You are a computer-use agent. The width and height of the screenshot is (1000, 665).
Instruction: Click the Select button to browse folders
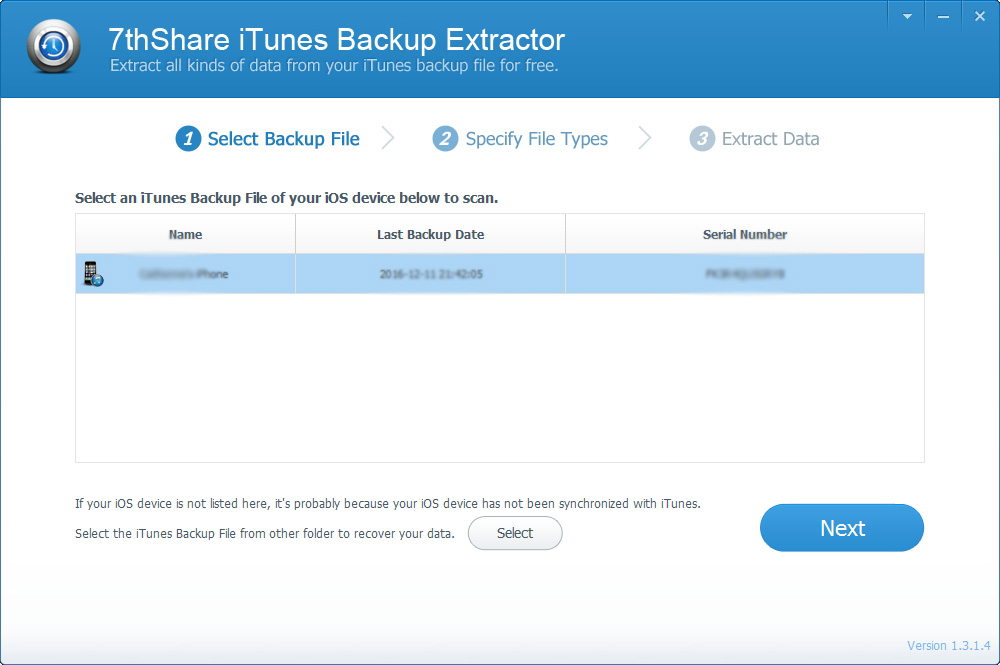[x=515, y=533]
